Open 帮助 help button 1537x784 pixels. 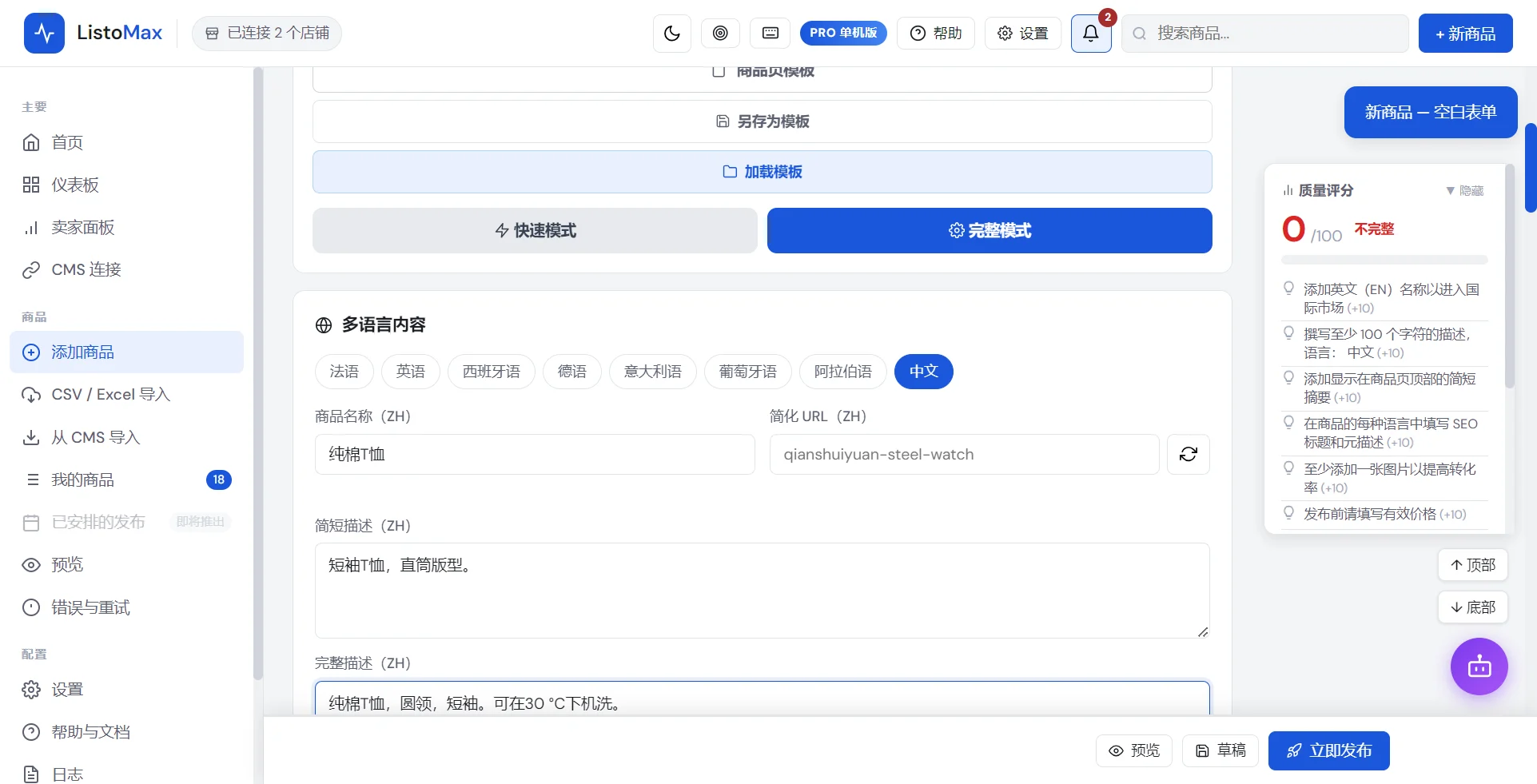click(x=936, y=33)
